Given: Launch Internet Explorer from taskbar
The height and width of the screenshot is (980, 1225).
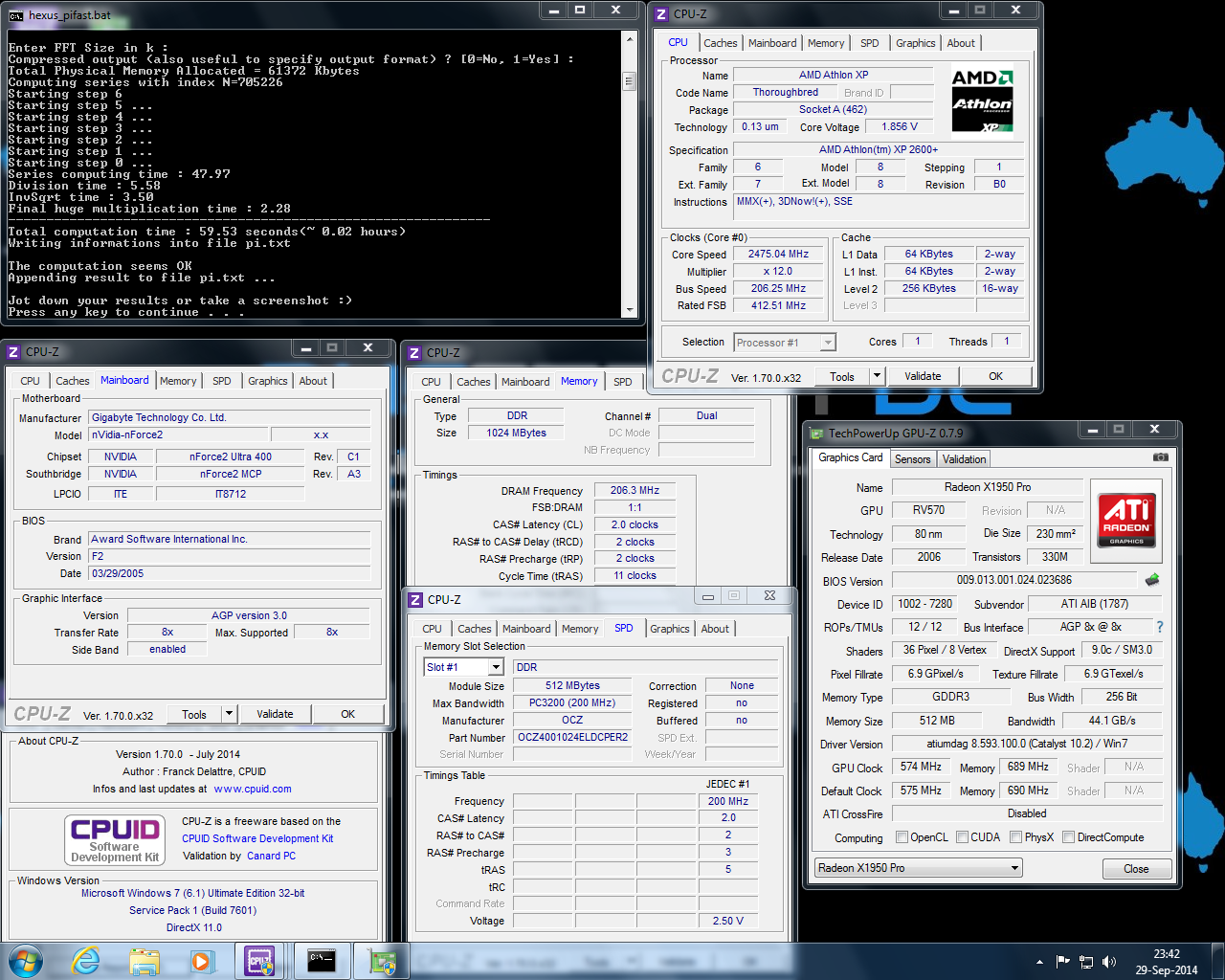Looking at the screenshot, I should [86, 961].
